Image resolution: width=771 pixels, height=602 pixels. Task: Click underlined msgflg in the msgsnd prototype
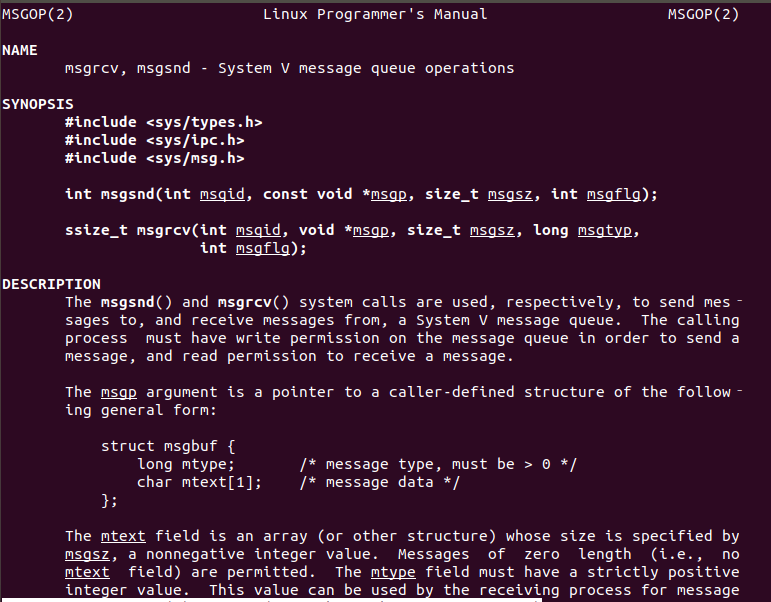[x=614, y=195]
